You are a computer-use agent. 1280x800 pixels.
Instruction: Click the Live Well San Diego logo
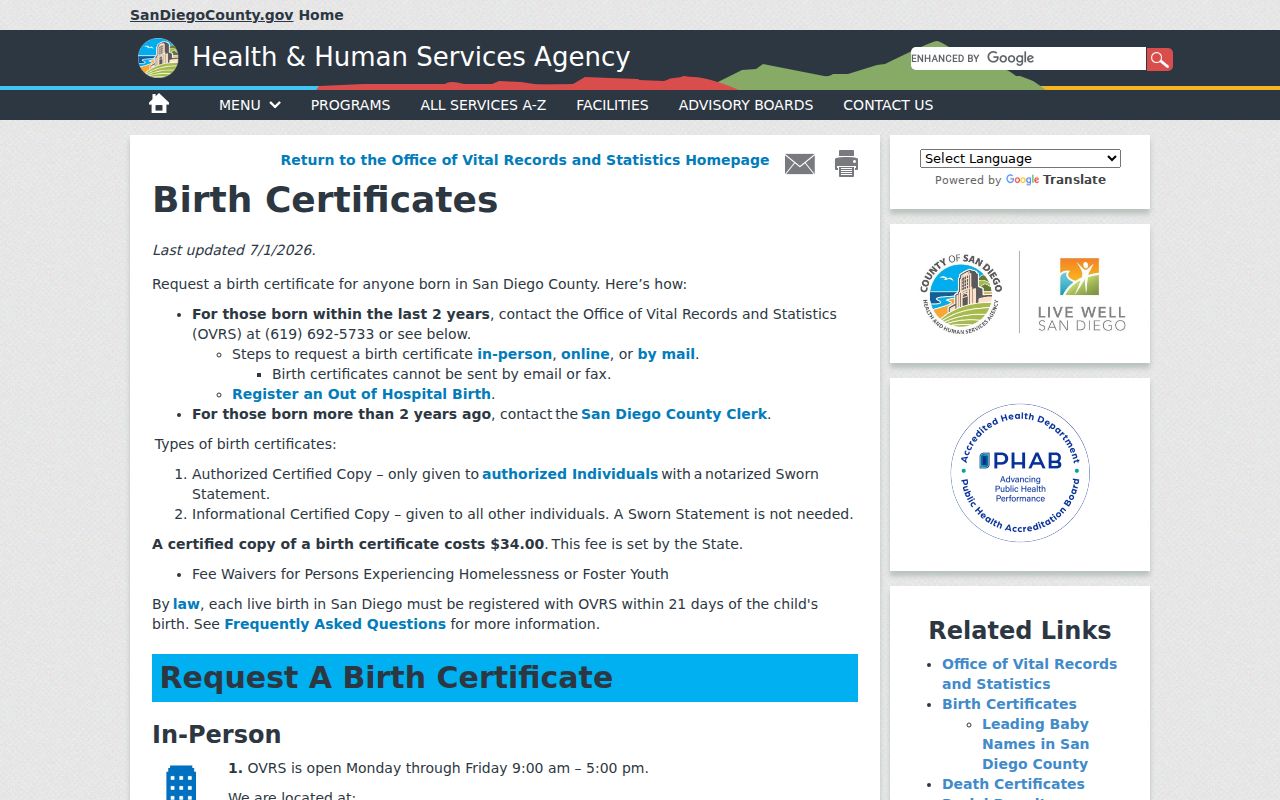pos(1081,293)
